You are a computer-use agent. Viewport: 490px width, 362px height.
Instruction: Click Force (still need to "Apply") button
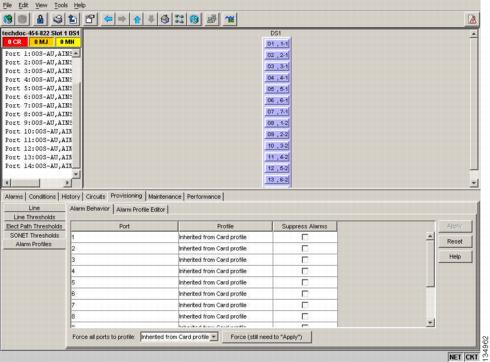click(x=266, y=337)
